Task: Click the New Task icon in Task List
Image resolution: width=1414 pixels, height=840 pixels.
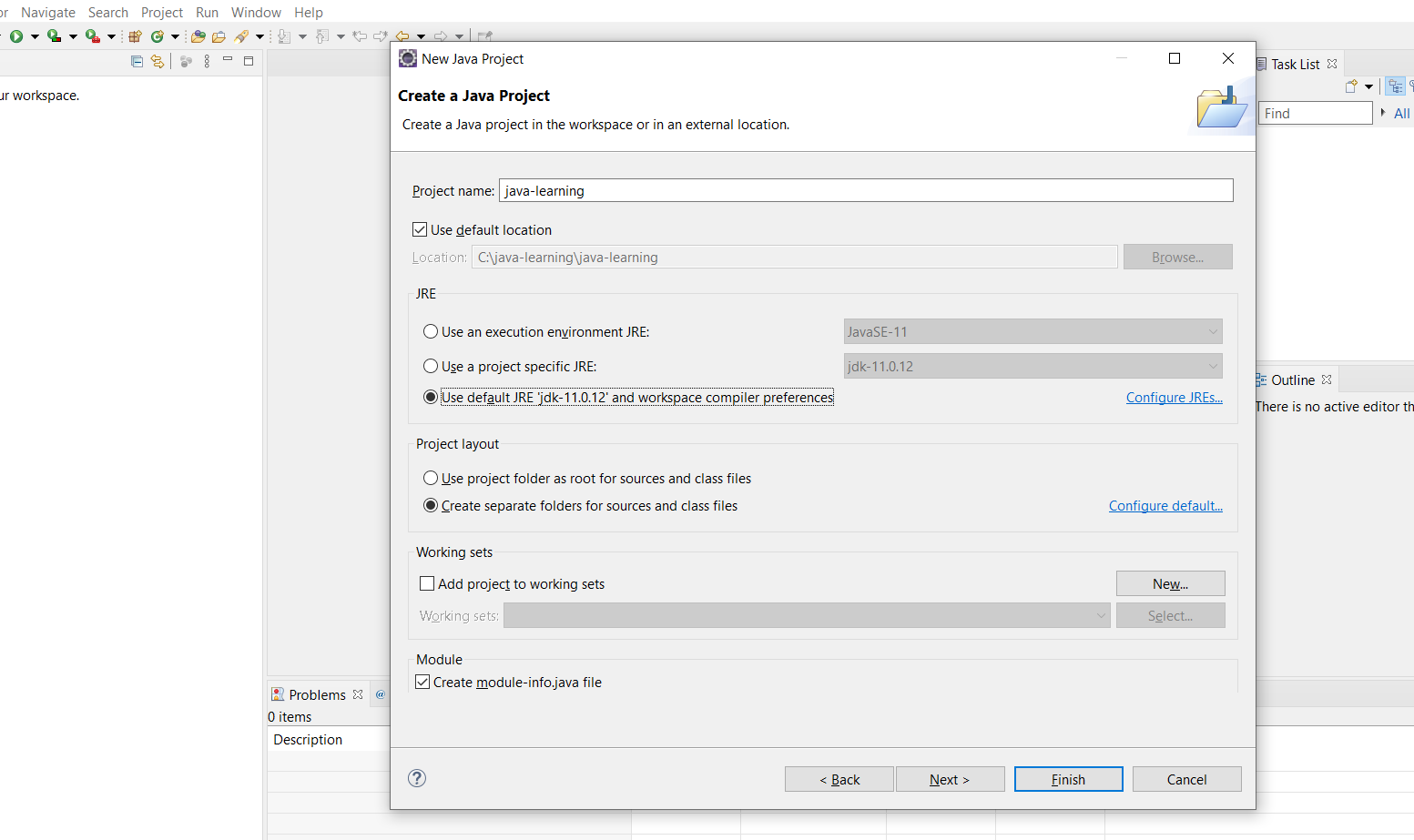Action: click(1351, 86)
